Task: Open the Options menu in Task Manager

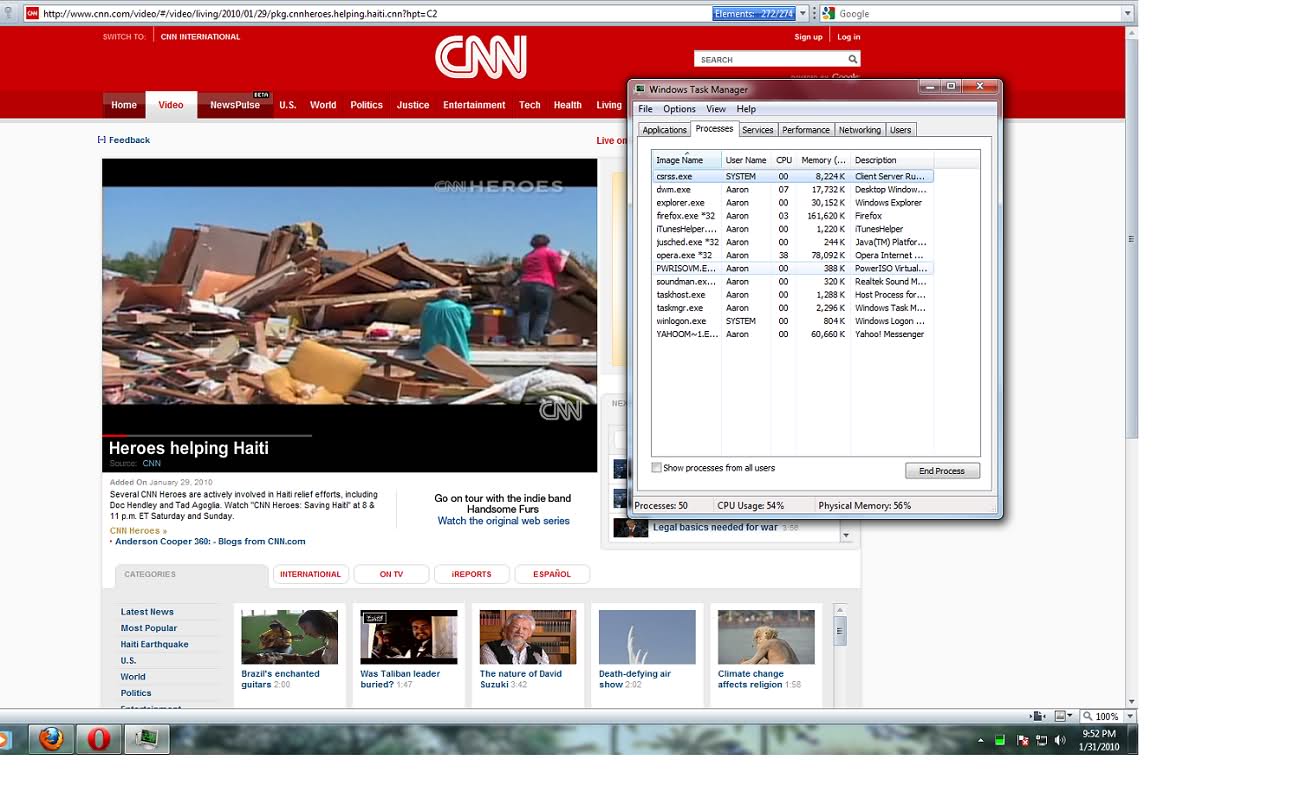Action: pyautogui.click(x=679, y=109)
